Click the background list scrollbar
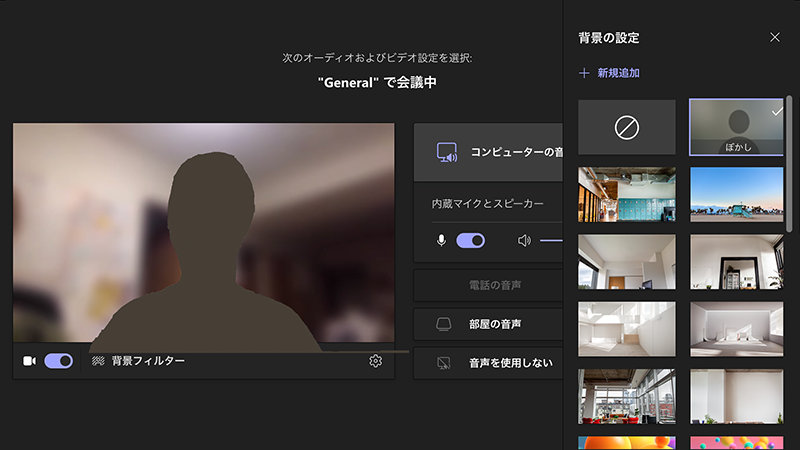Image resolution: width=800 pixels, height=450 pixels. tap(789, 163)
